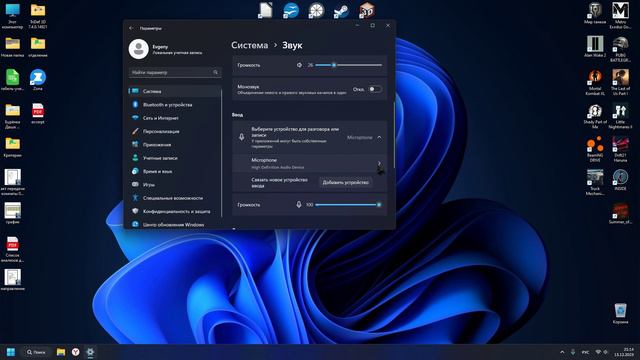Click the settings content scrollbar
Screen dimensions: 640x360
(x=394, y=135)
